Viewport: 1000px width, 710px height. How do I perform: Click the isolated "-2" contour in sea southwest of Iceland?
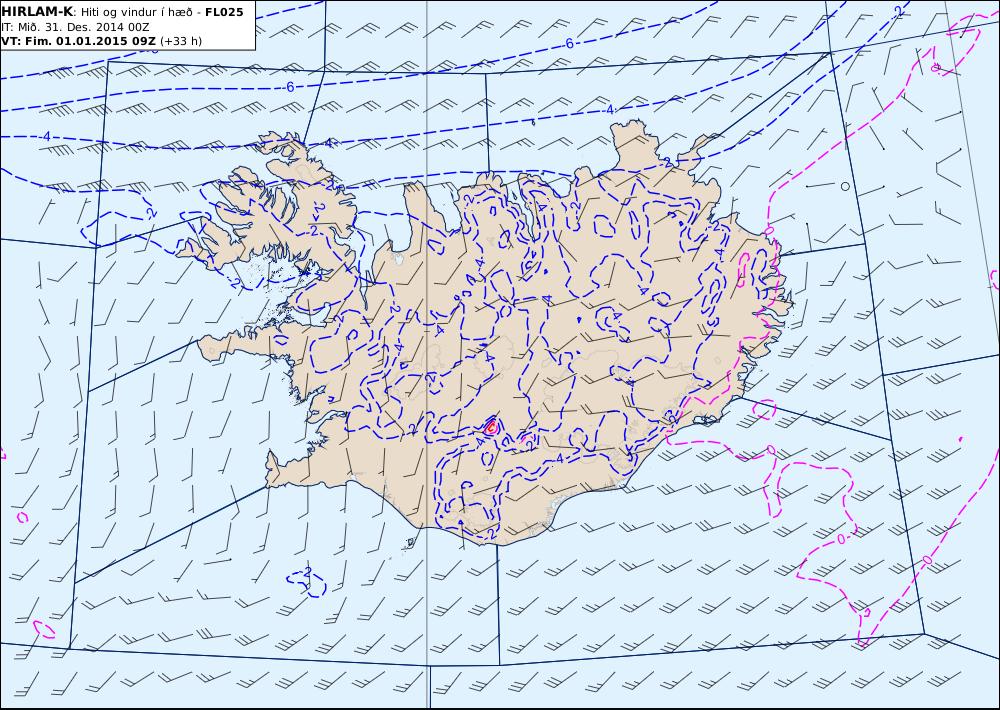pos(307,581)
